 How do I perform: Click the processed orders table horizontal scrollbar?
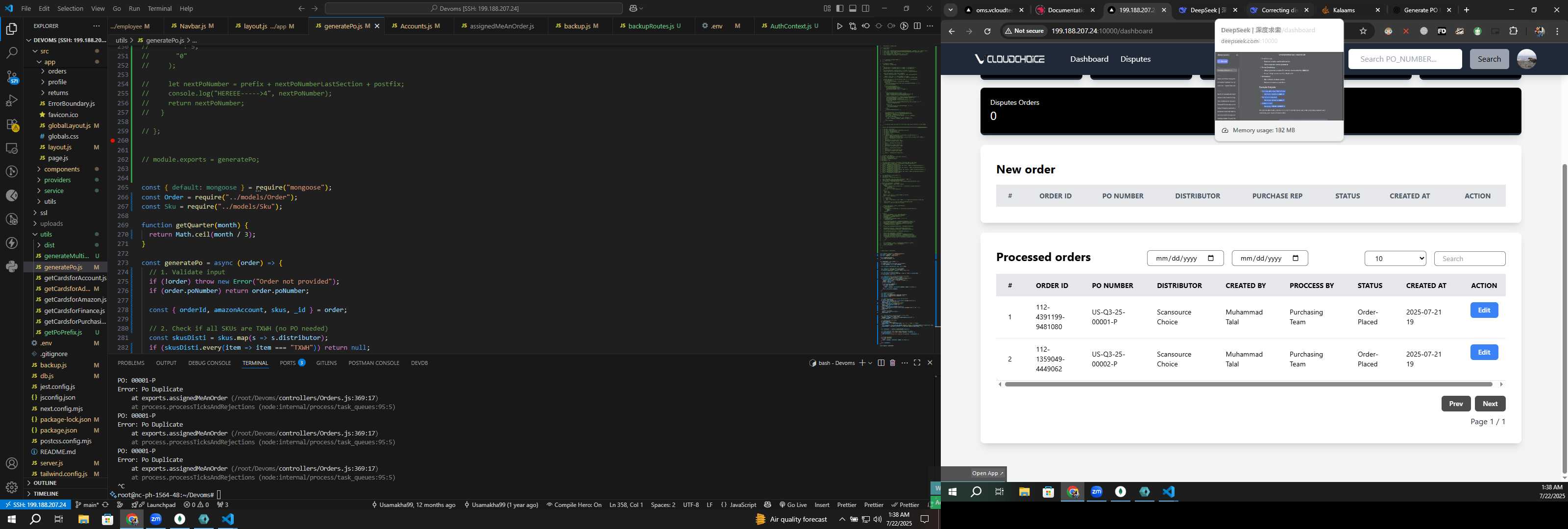point(1248,385)
